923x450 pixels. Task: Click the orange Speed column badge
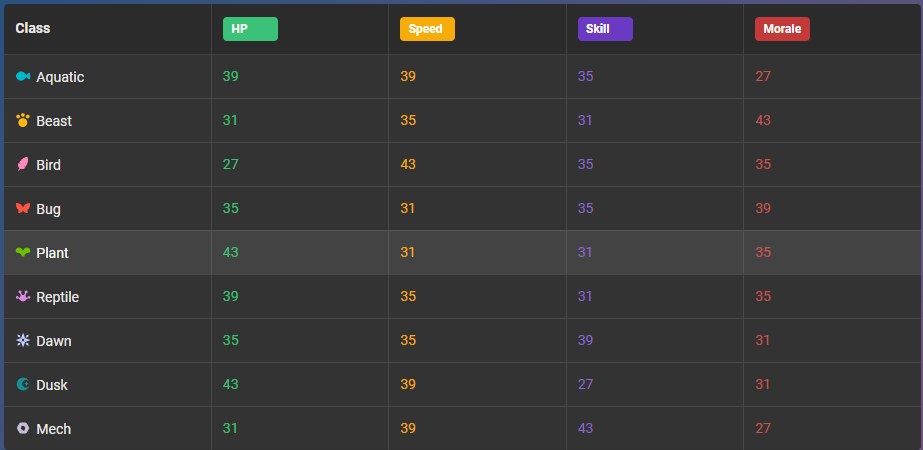[427, 29]
